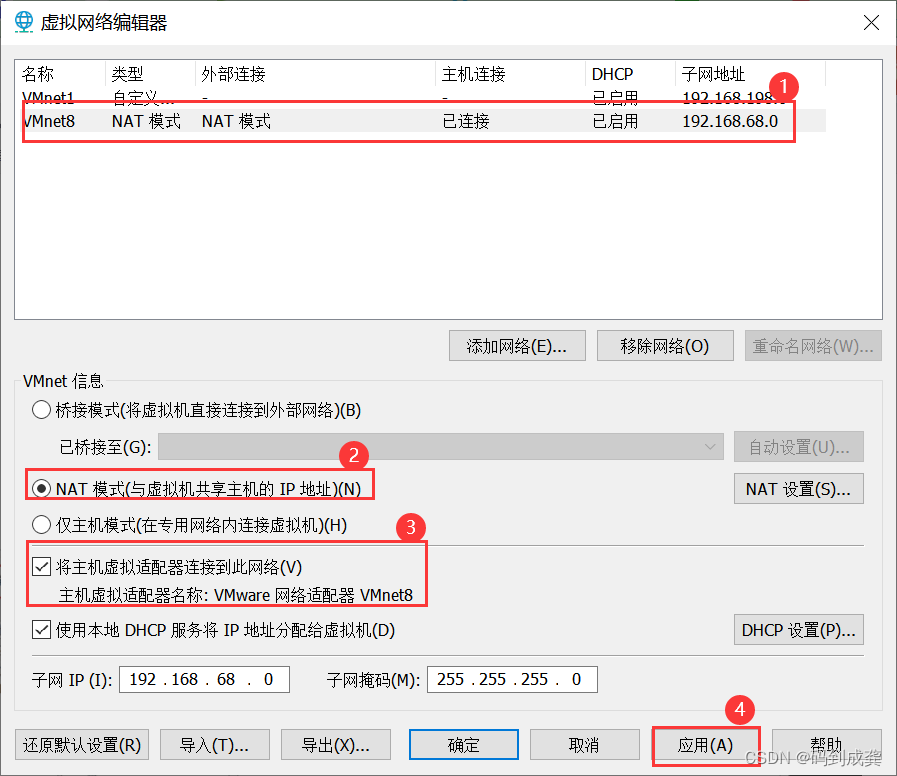The width and height of the screenshot is (897, 776).
Task: Click the 子网 IP input field
Action: pyautogui.click(x=204, y=679)
